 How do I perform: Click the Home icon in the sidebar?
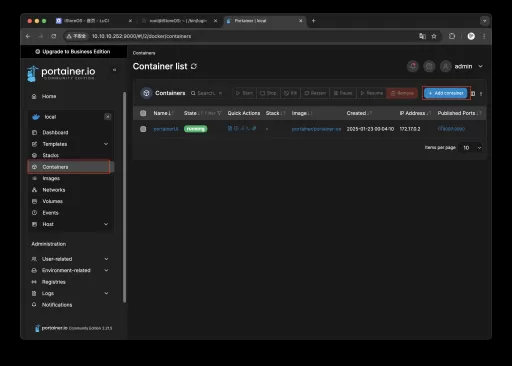34,96
